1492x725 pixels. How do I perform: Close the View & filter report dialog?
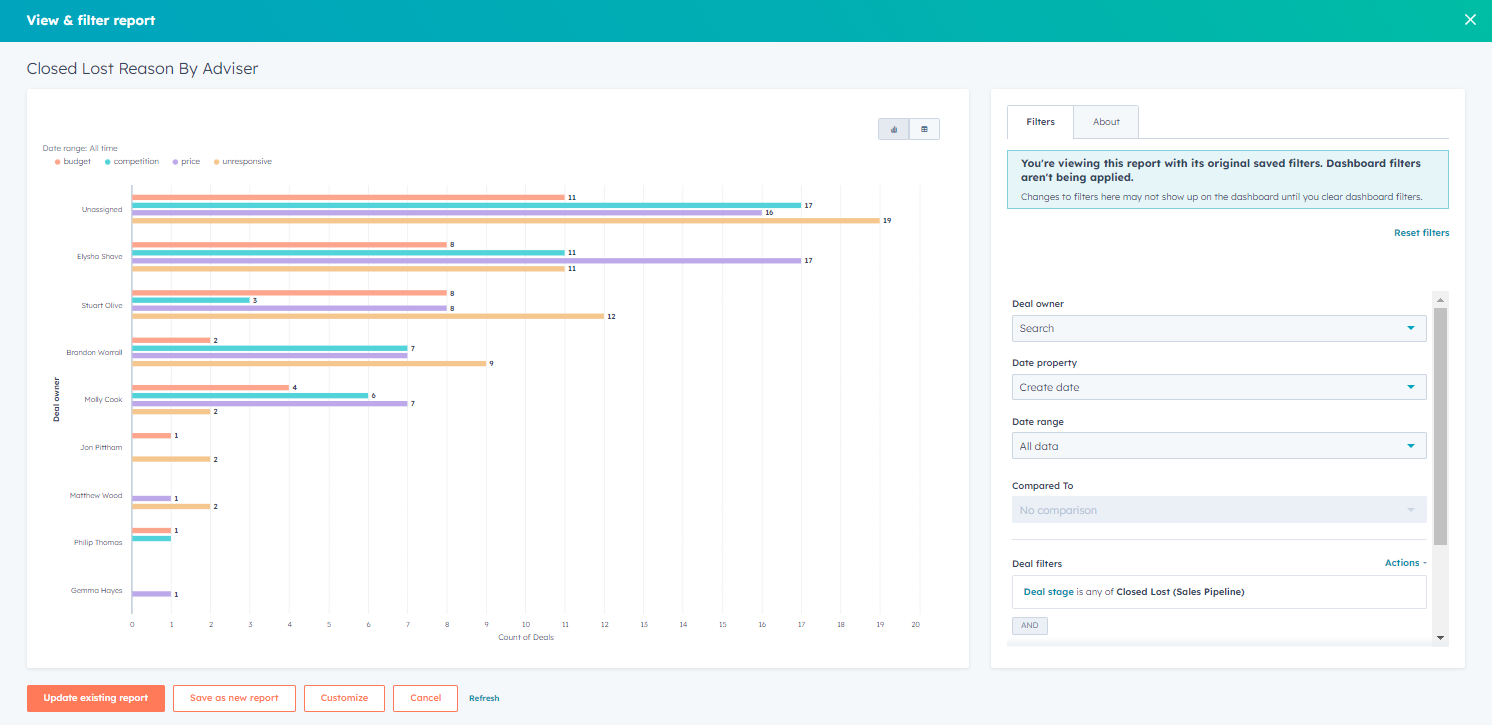tap(1470, 20)
